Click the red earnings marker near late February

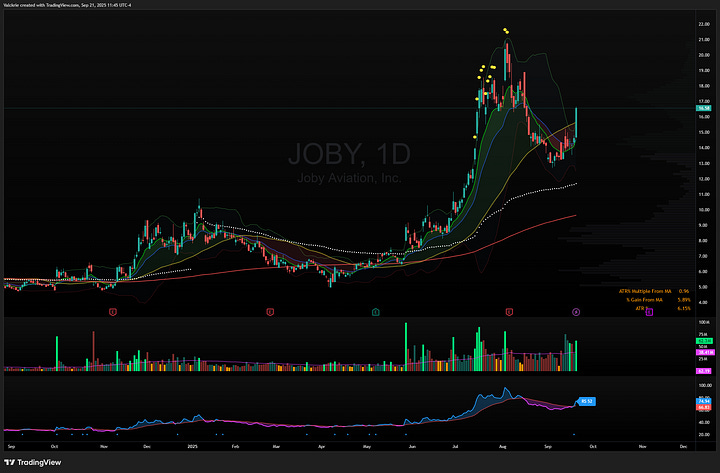click(270, 312)
